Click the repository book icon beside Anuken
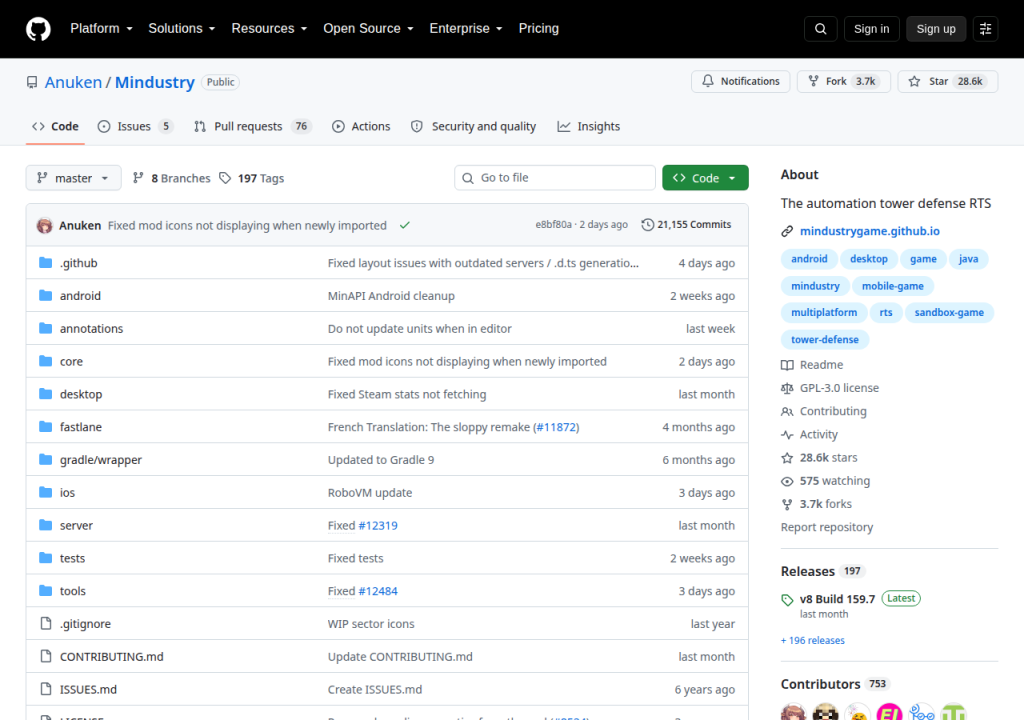Image resolution: width=1024 pixels, height=720 pixels. point(32,82)
